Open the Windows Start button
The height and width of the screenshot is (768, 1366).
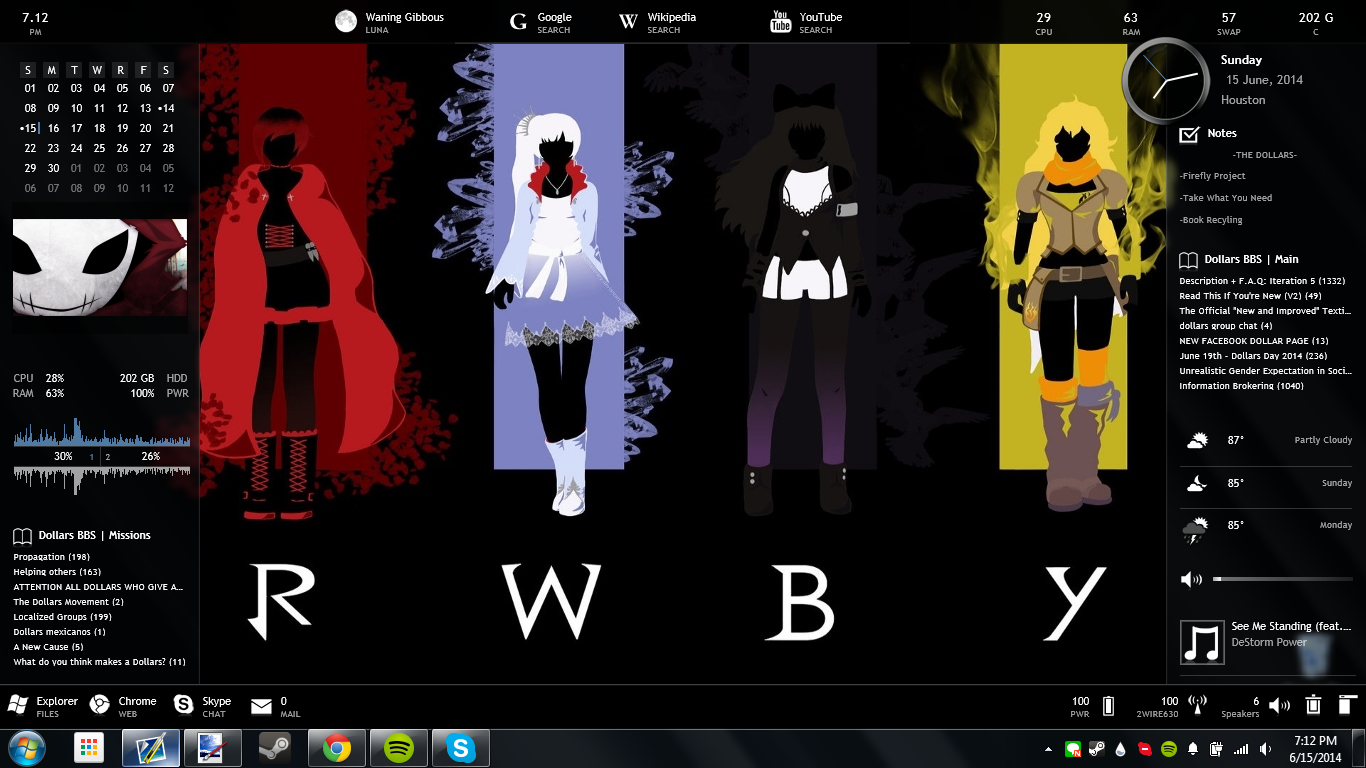[x=26, y=748]
